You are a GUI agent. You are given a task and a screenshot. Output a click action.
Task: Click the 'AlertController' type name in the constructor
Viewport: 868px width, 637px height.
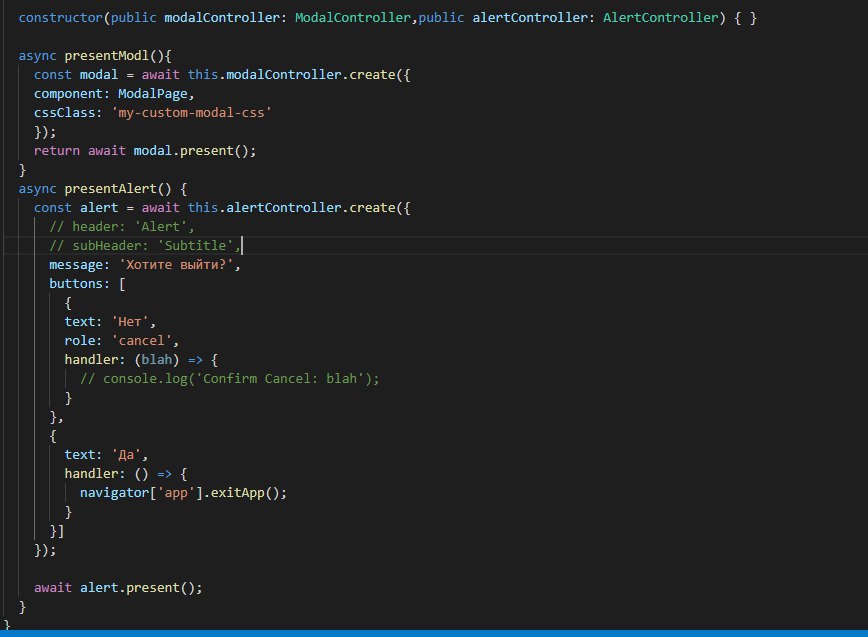click(660, 18)
